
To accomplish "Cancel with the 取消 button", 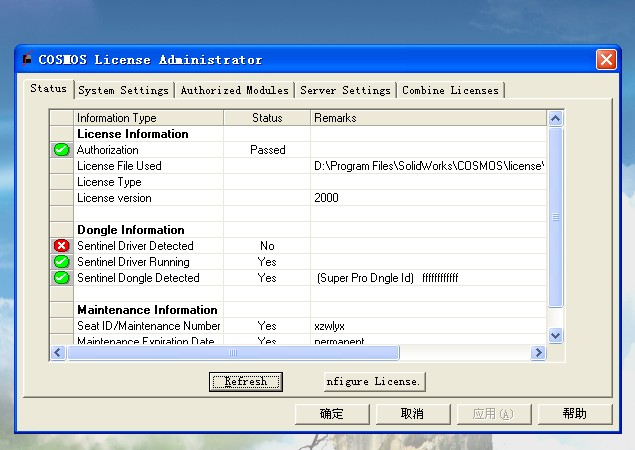I will 413,414.
